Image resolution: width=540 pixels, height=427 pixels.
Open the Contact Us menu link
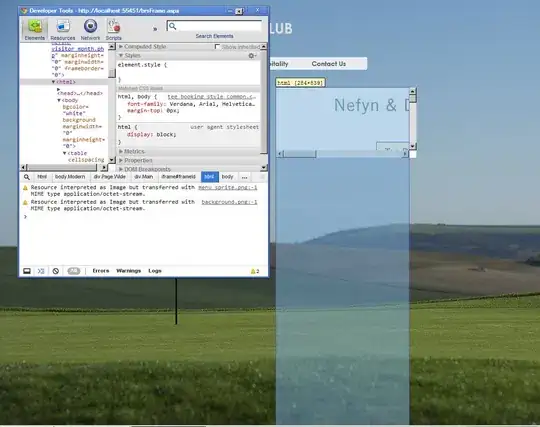329,64
